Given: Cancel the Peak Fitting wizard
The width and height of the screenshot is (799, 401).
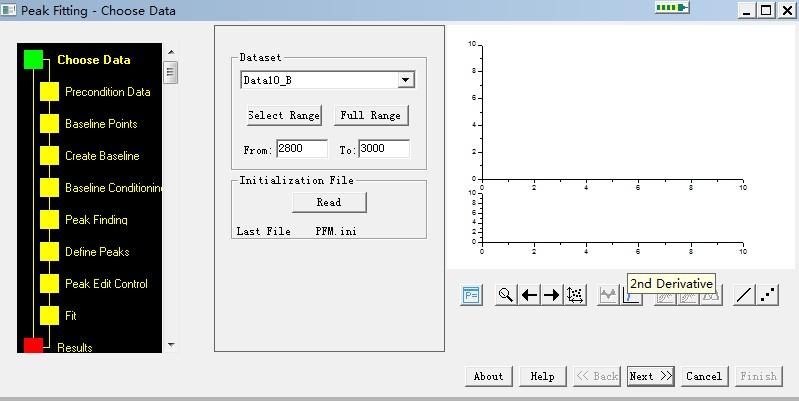Looking at the screenshot, I should click(x=704, y=377).
